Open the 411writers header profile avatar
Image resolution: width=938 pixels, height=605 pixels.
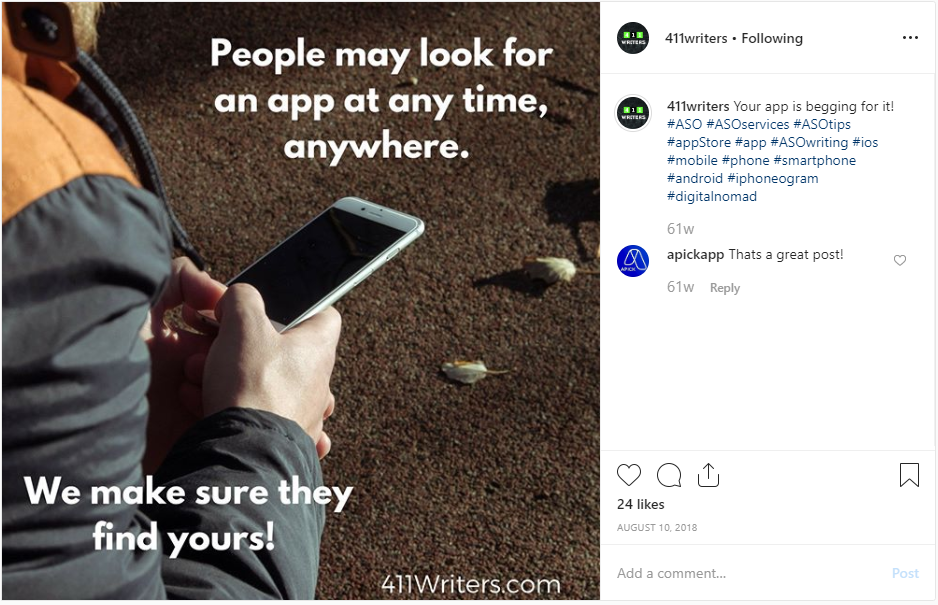(x=633, y=38)
